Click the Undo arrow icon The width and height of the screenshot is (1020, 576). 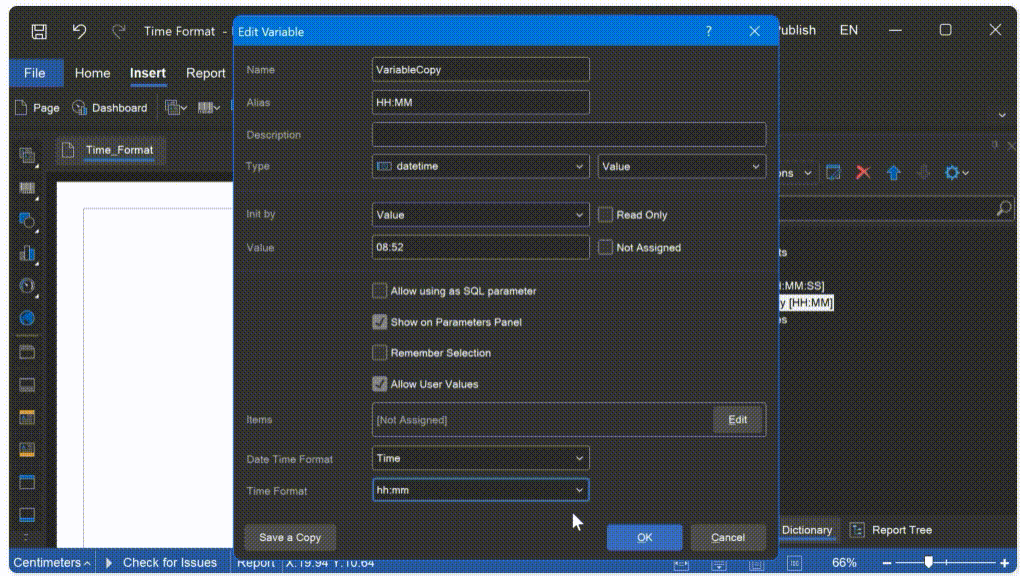pyautogui.click(x=80, y=31)
